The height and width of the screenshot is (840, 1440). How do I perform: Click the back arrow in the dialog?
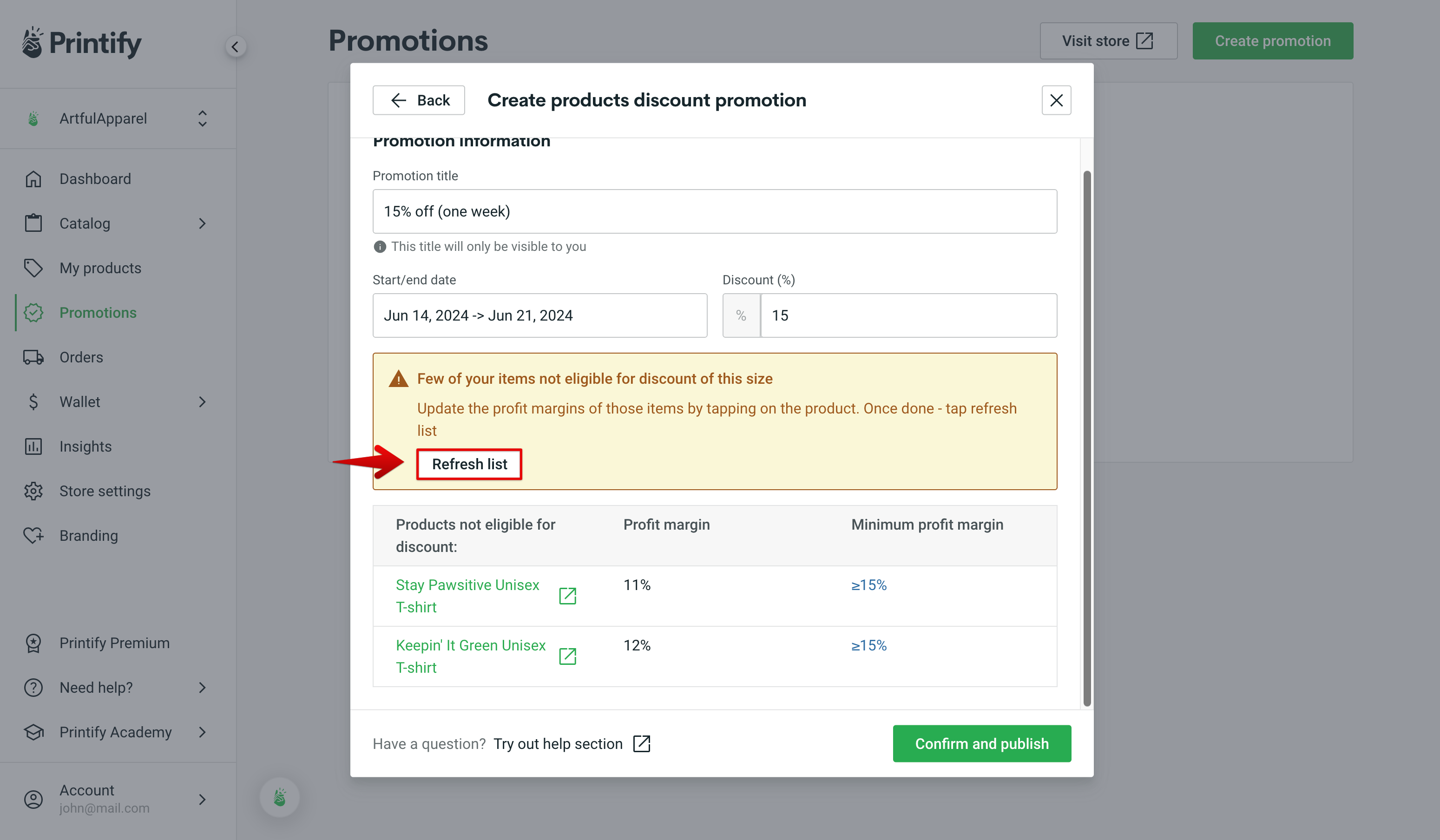click(x=399, y=100)
